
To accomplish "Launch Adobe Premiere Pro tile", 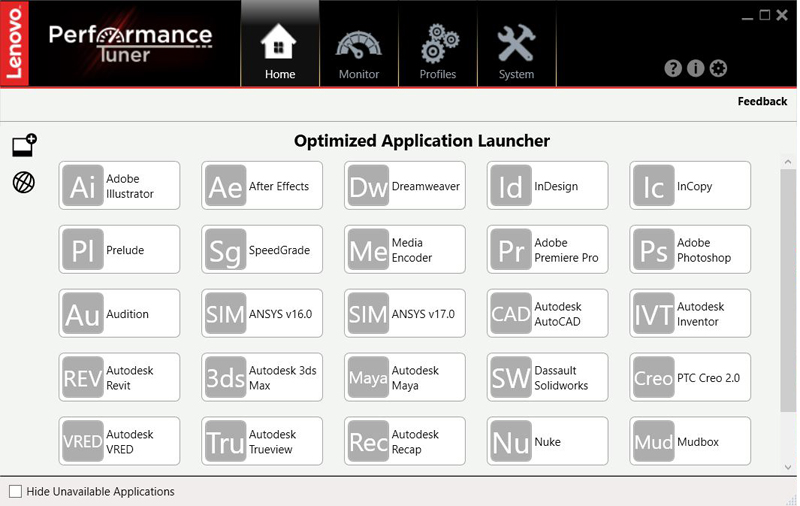I will [547, 249].
